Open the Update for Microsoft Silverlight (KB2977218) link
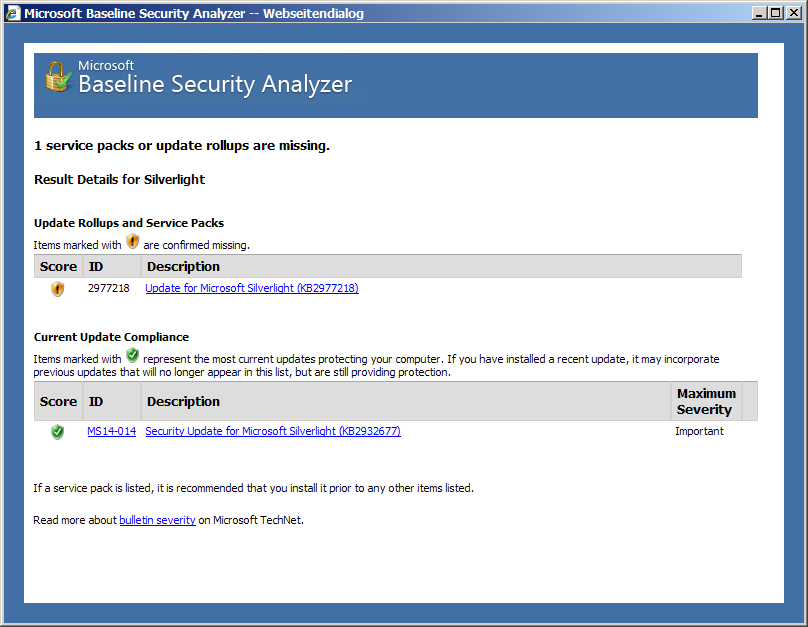This screenshot has height=627, width=808. [252, 289]
